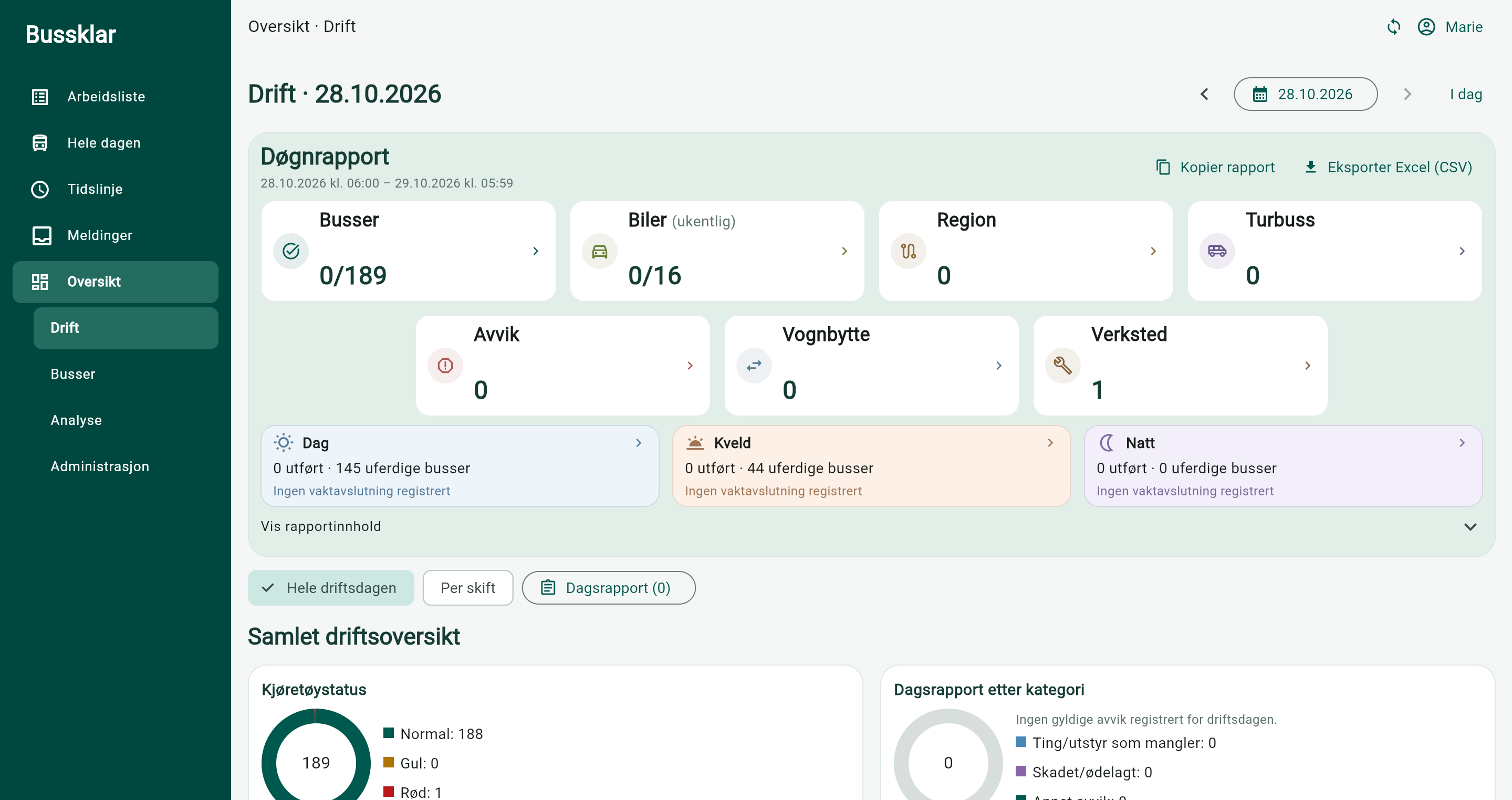The width and height of the screenshot is (1512, 800).
Task: Click the Region route icon
Action: point(908,251)
